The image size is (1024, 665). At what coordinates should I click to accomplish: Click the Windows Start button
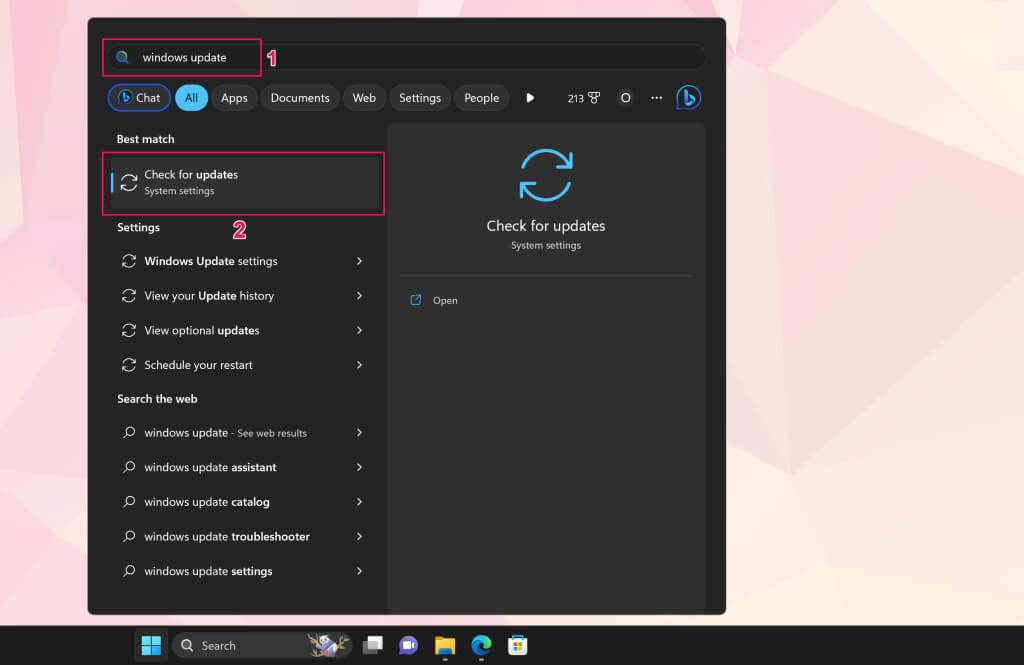point(151,645)
